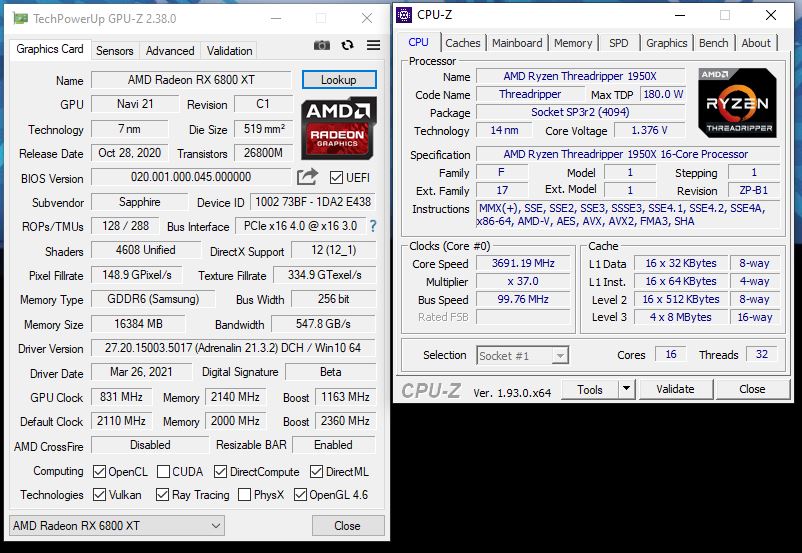This screenshot has height=553, width=802.
Task: Click the Device ID value 1002 73BF - 1DA2 E438
Action: [x=313, y=202]
